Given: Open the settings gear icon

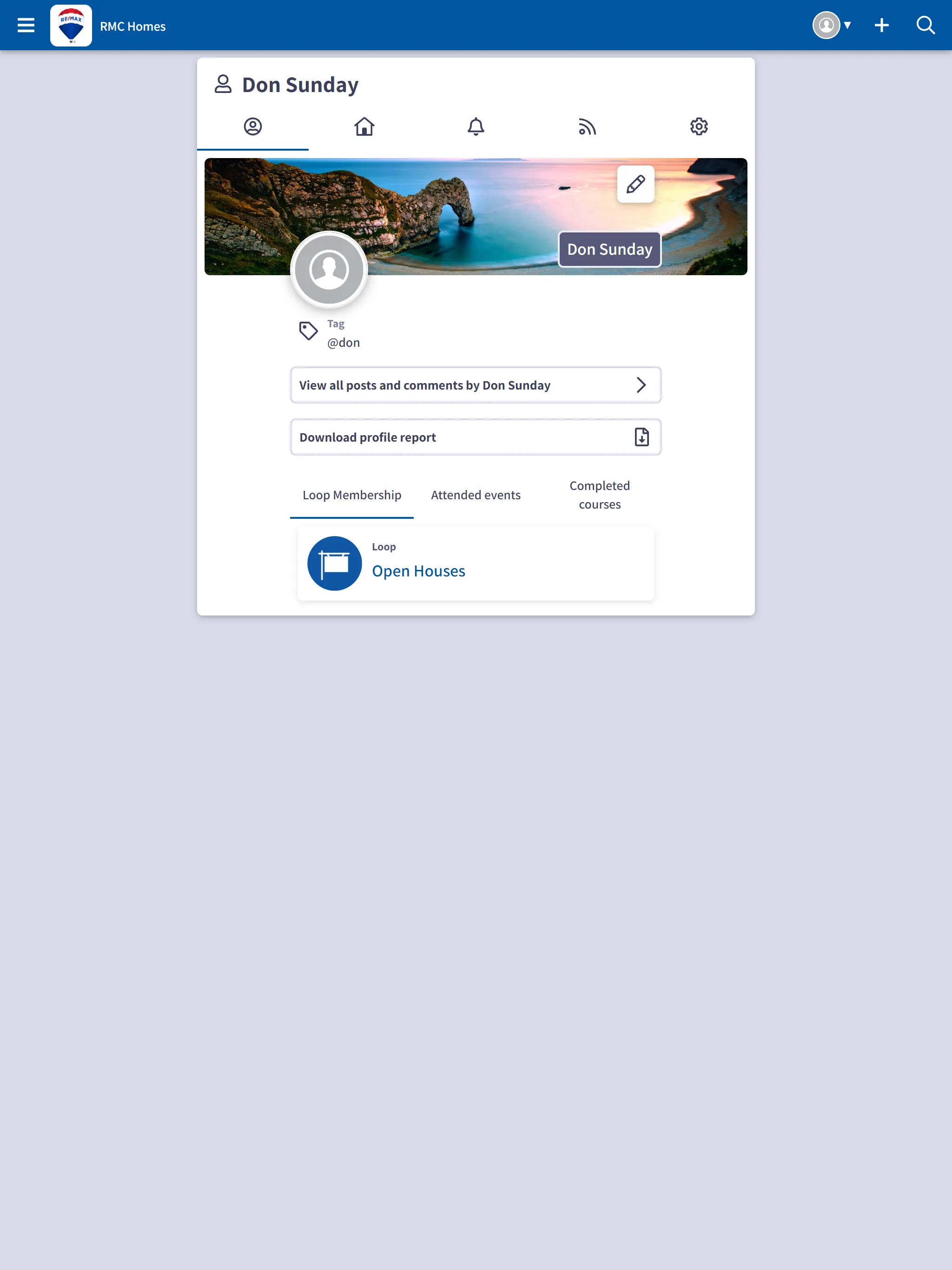Looking at the screenshot, I should tap(699, 127).
